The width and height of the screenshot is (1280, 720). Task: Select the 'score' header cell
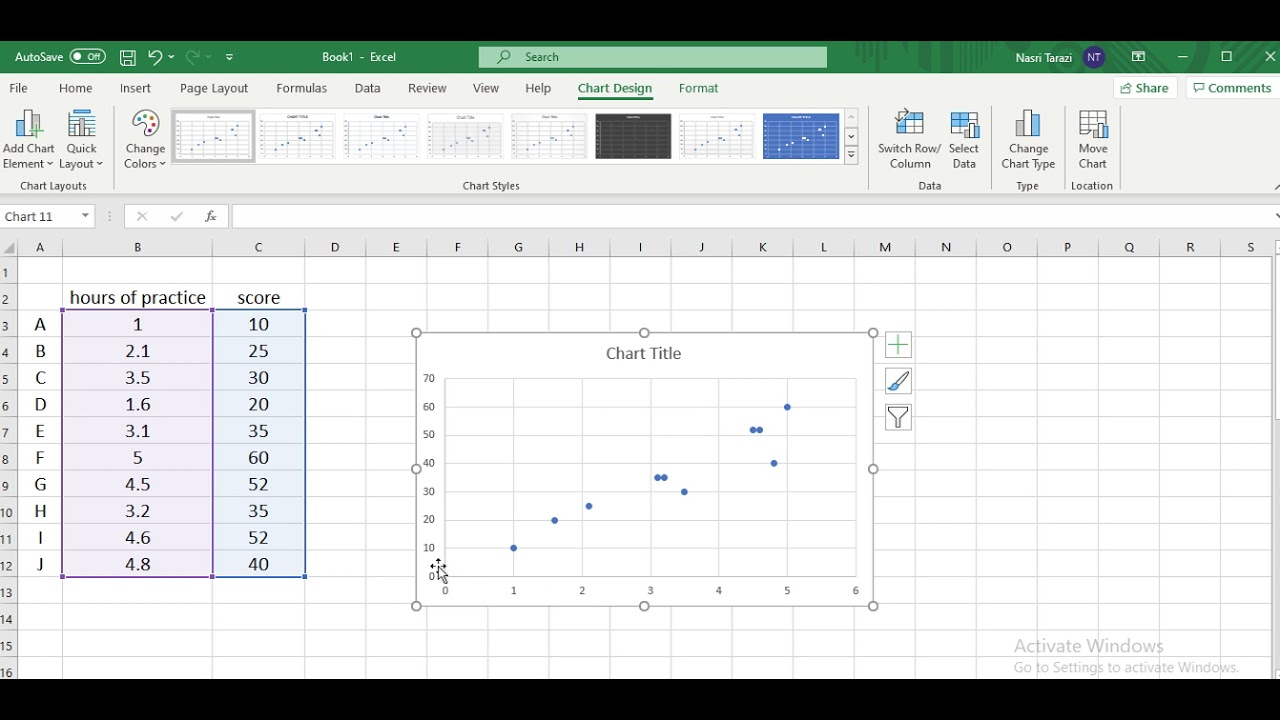pyautogui.click(x=258, y=298)
